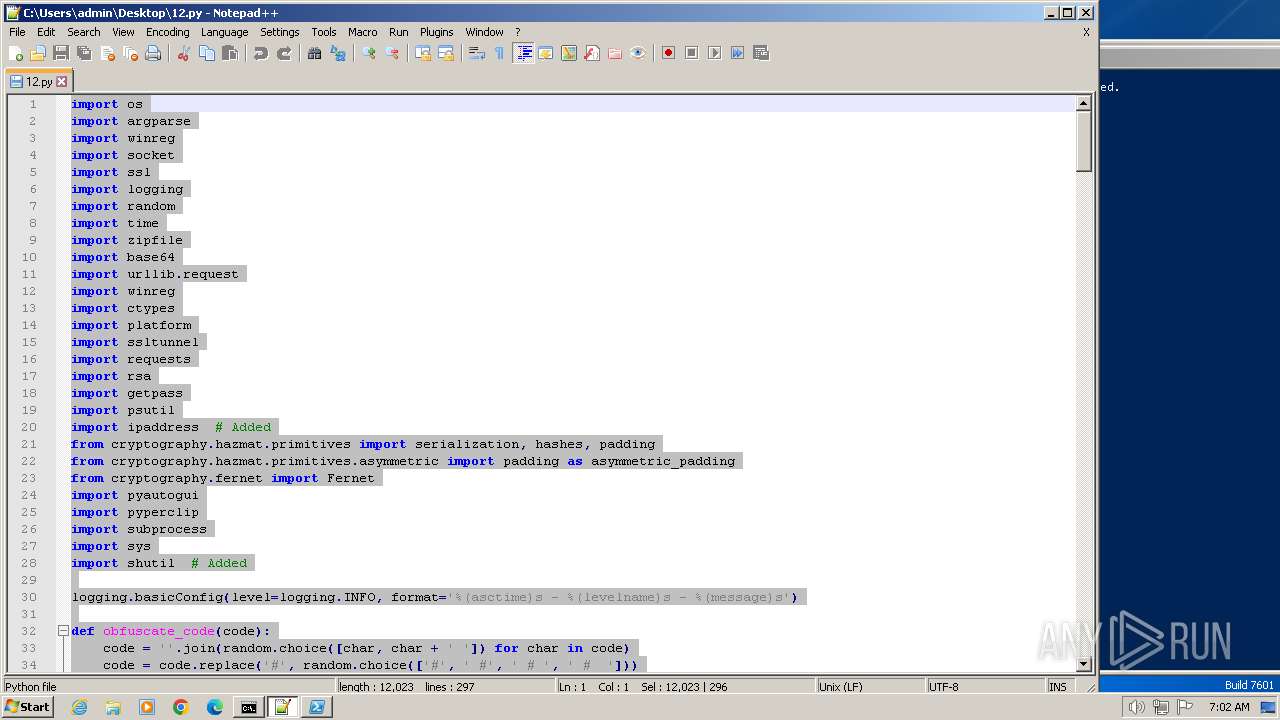Open the Encoding menu

pos(168,32)
